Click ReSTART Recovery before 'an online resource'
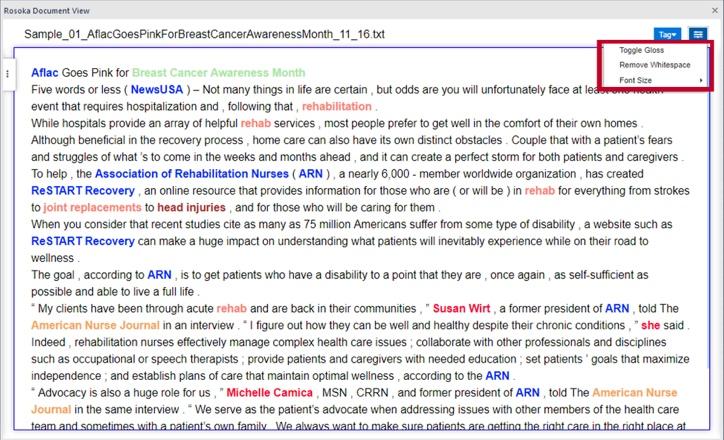Screen dimensions: 724x440 pos(82,190)
